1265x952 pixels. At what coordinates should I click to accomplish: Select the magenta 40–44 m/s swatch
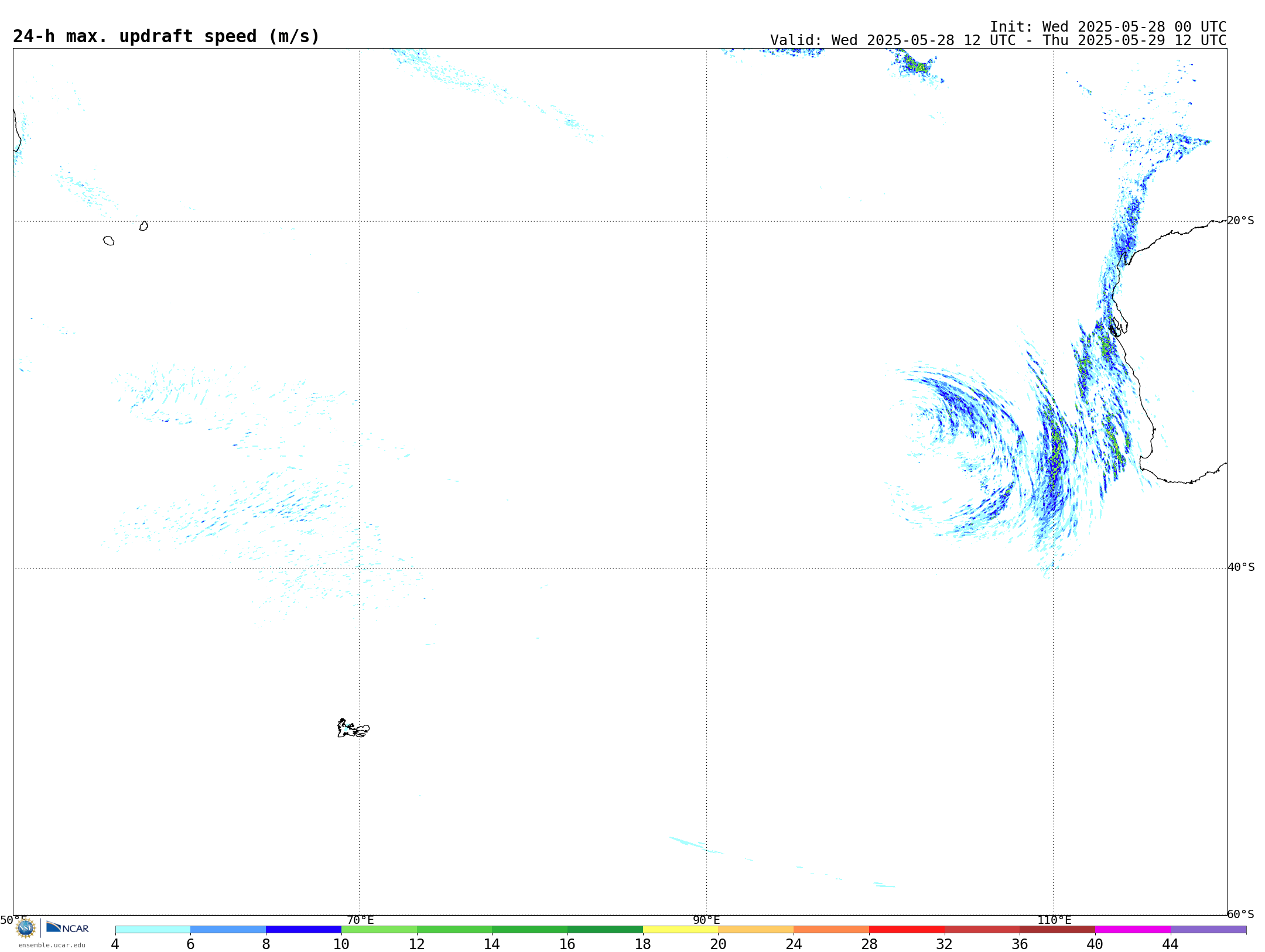point(1133,930)
